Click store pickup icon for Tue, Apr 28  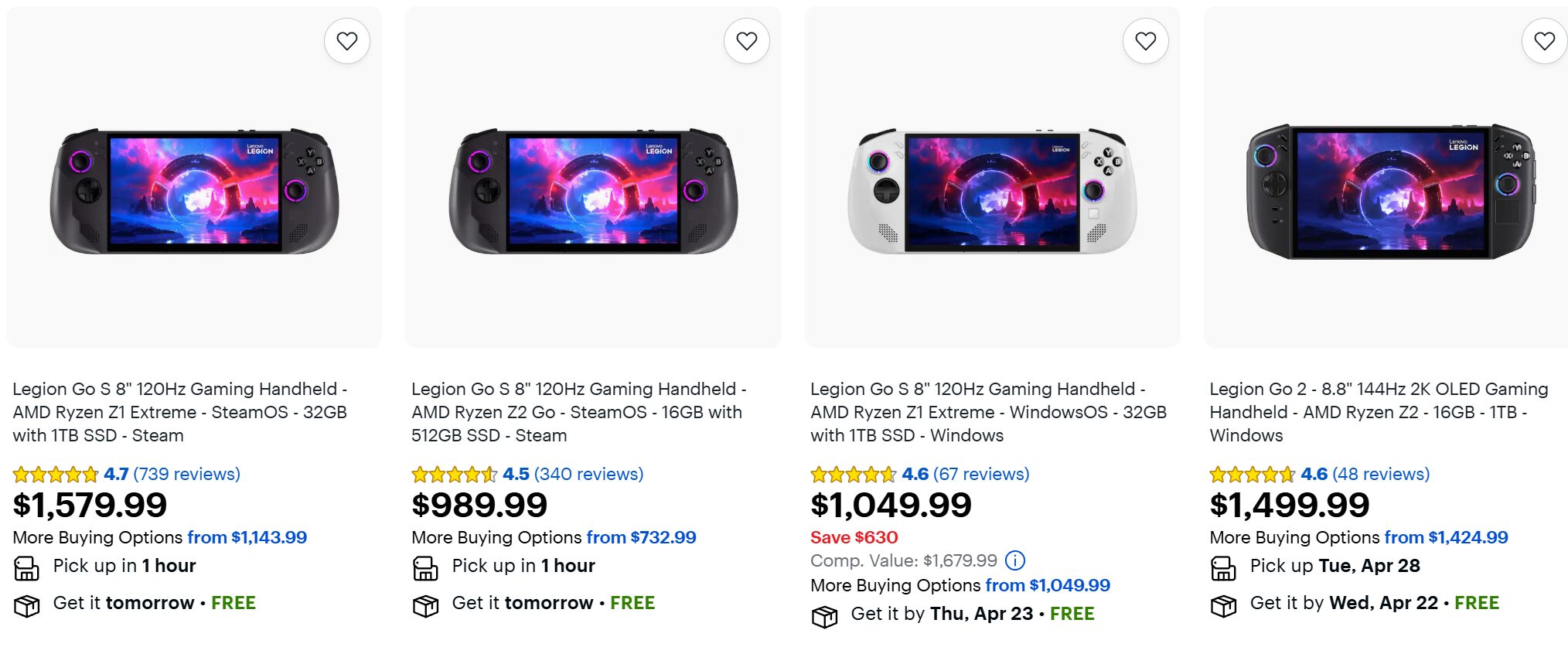tap(1223, 568)
